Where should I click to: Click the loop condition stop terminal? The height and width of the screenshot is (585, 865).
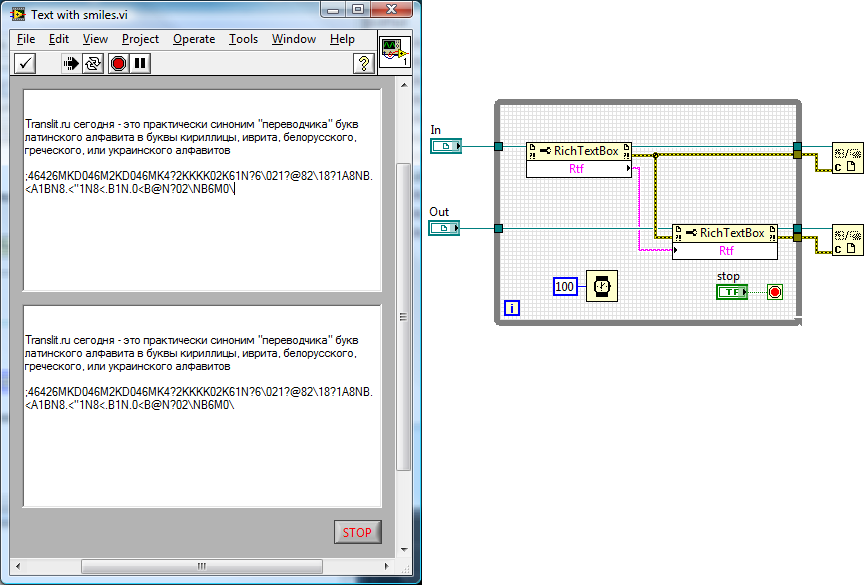[775, 291]
